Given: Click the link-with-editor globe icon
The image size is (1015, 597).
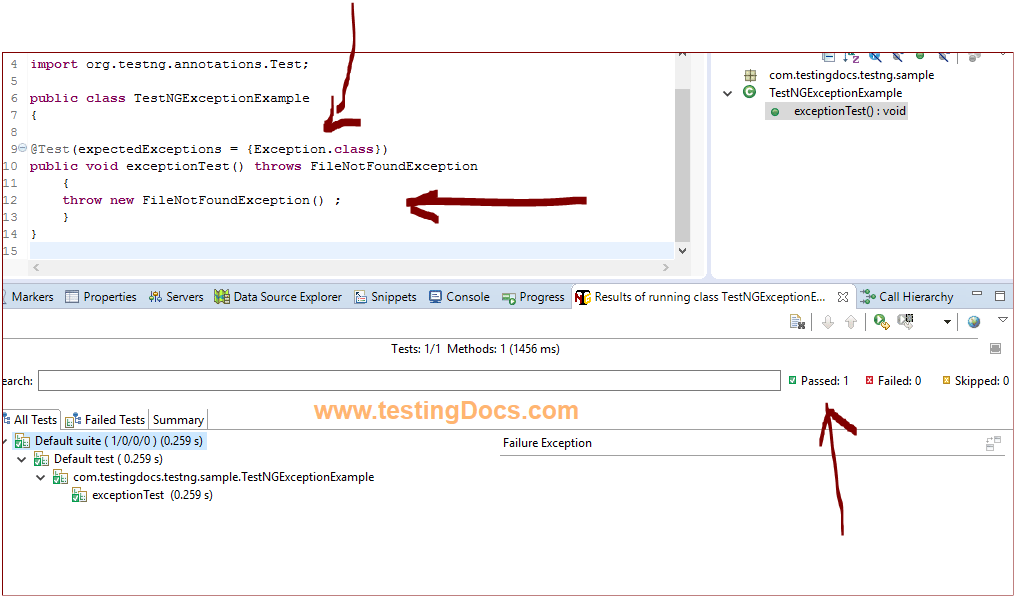Looking at the screenshot, I should (974, 321).
